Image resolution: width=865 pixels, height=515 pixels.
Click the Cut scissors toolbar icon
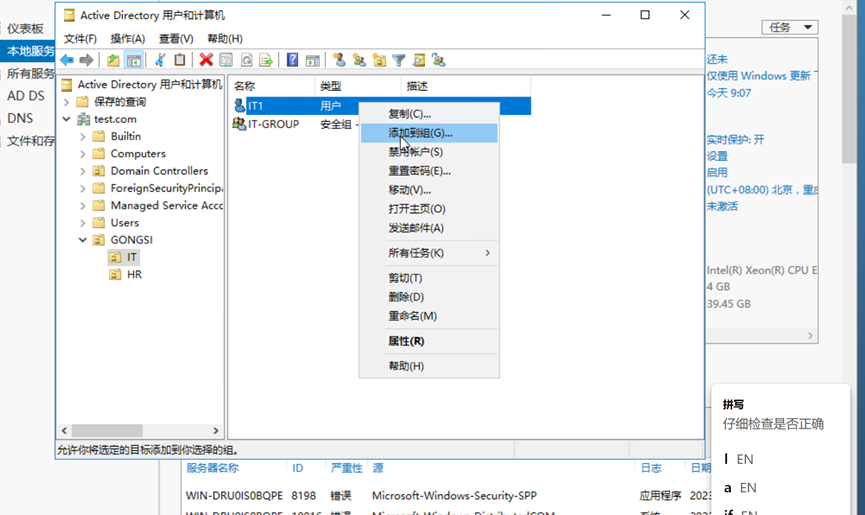[160, 60]
